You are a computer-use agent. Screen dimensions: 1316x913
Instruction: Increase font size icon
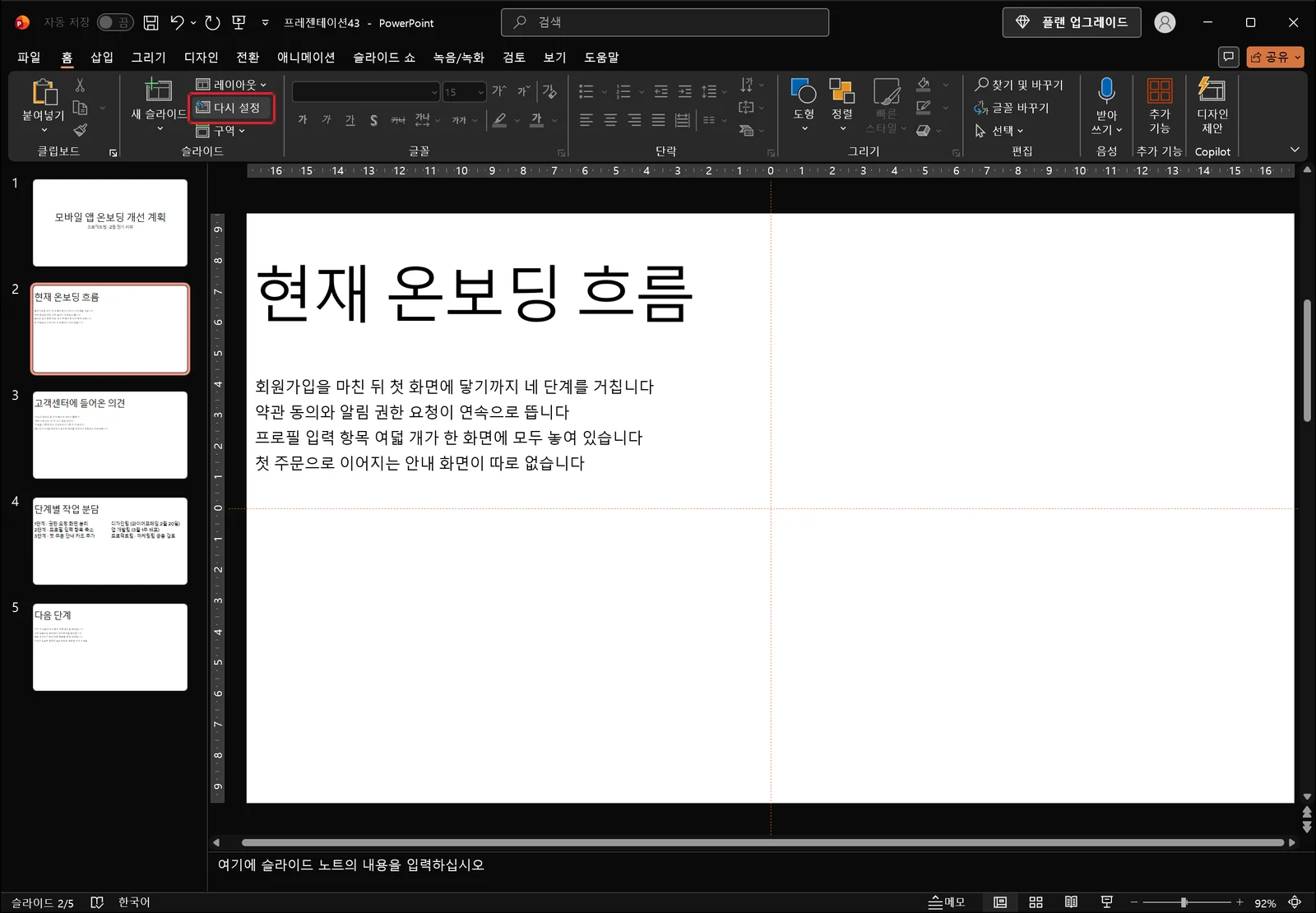499,91
